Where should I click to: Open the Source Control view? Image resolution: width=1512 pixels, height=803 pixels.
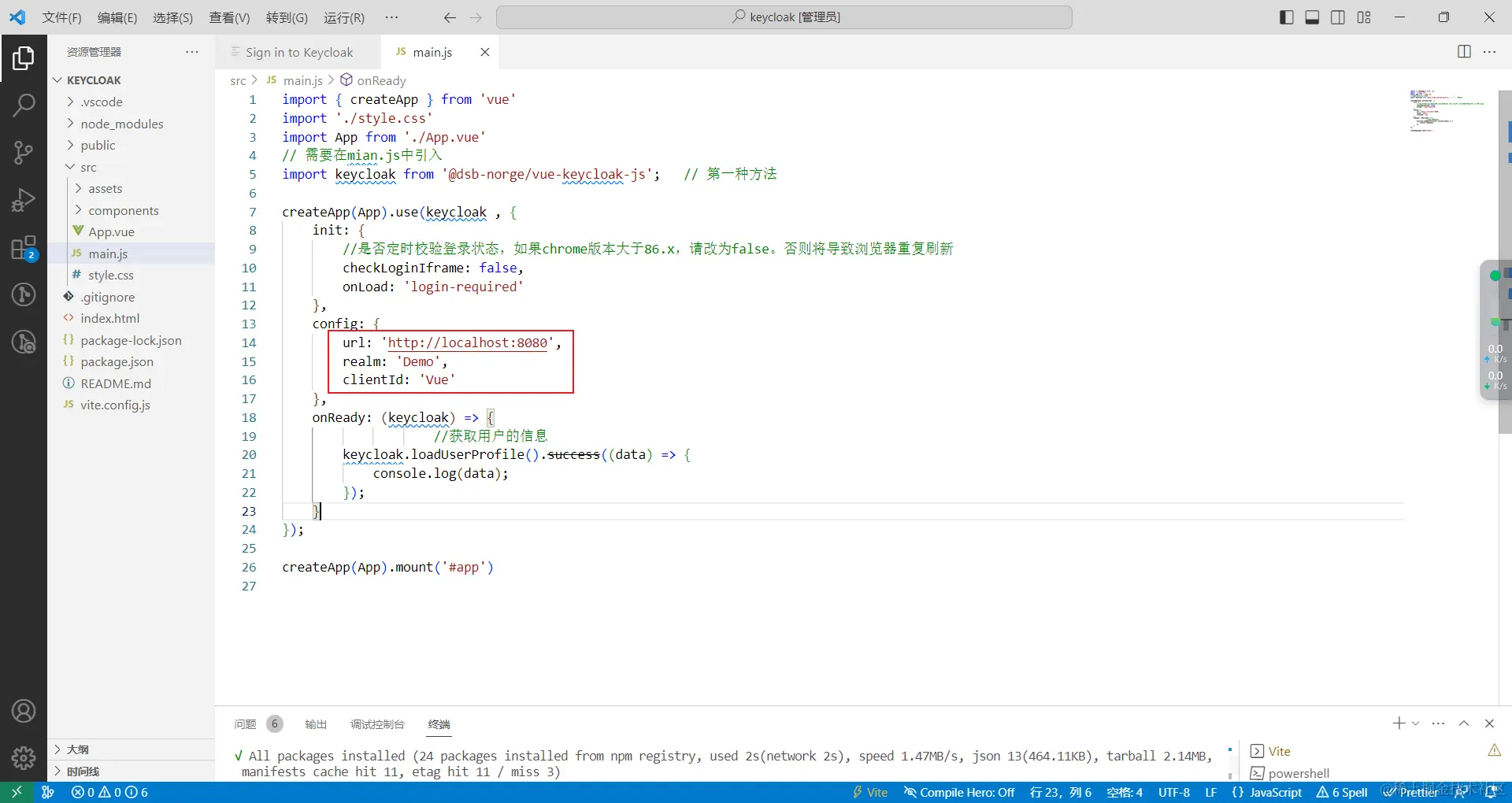(24, 153)
